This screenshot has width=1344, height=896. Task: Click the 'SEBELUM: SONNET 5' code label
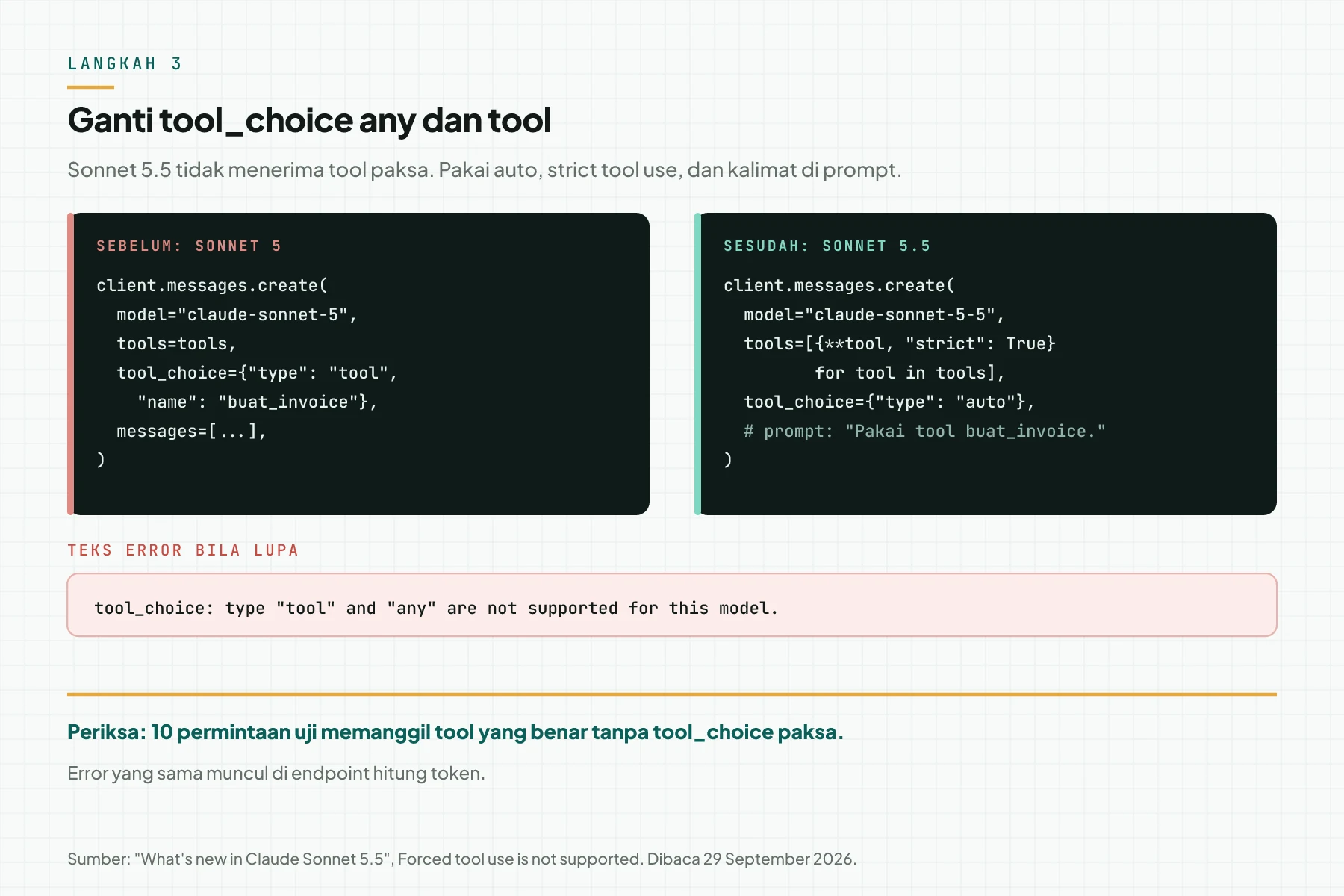pos(189,246)
